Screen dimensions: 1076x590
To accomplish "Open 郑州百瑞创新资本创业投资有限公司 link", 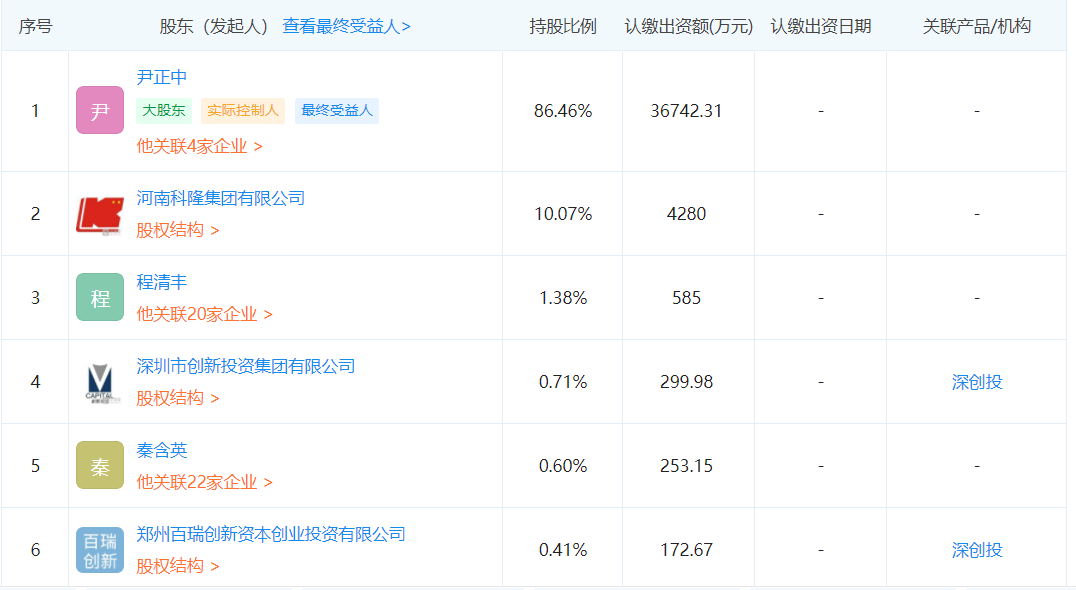I will tap(271, 534).
